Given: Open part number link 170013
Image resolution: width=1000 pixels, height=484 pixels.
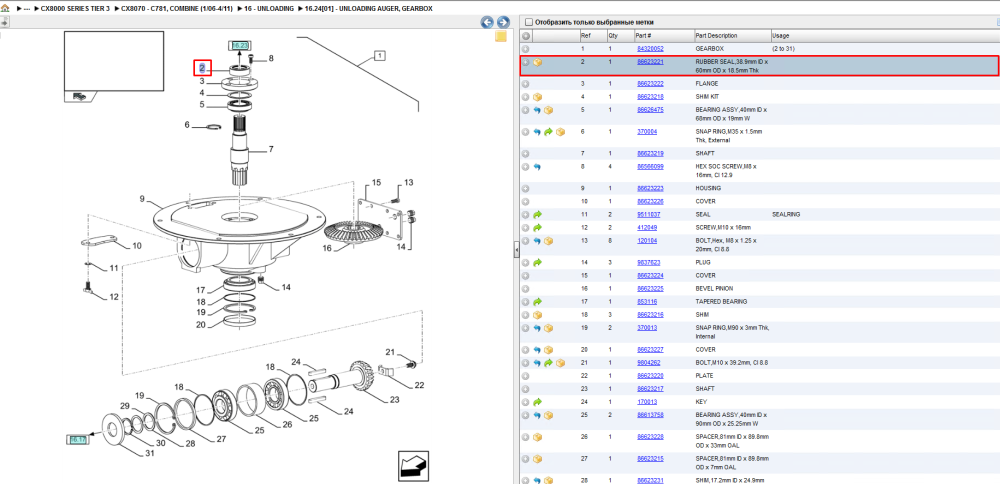Looking at the screenshot, I should click(x=647, y=402).
